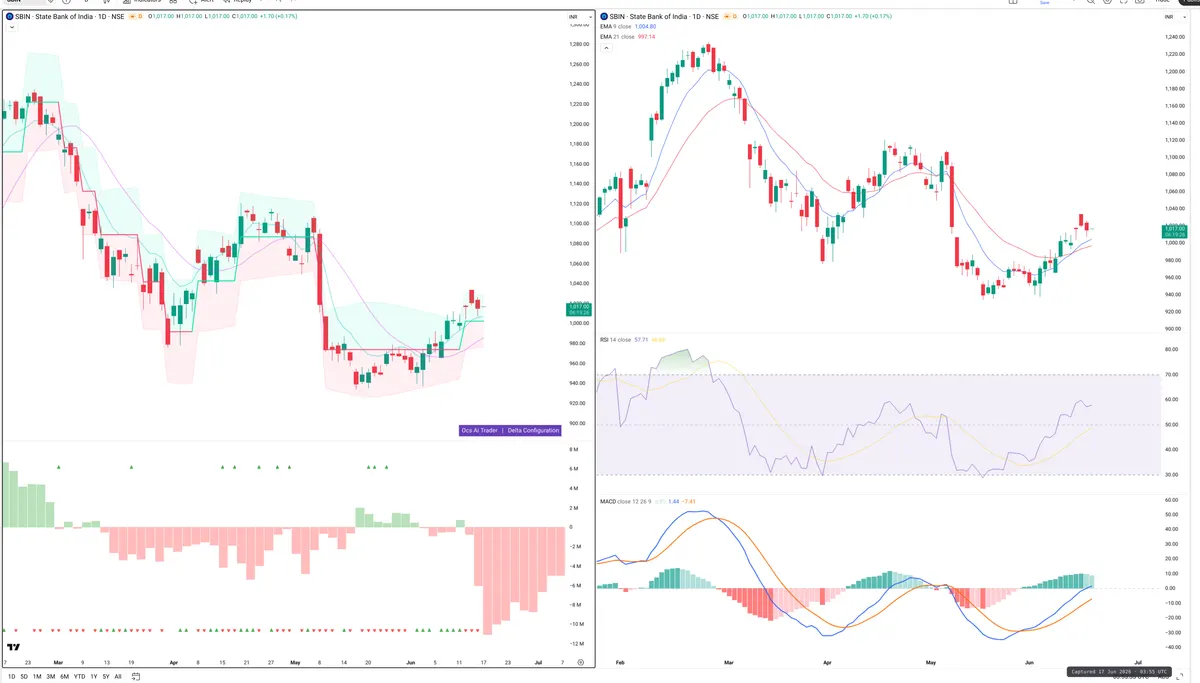
Task: Select the 1D time range
Action: pos(11,677)
